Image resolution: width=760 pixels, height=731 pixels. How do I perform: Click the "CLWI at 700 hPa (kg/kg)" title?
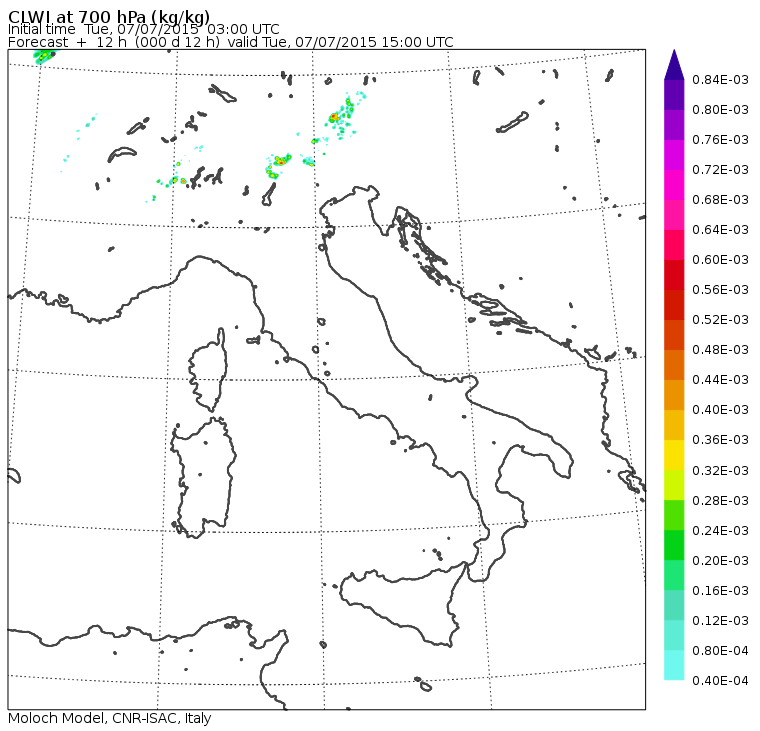click(x=109, y=16)
